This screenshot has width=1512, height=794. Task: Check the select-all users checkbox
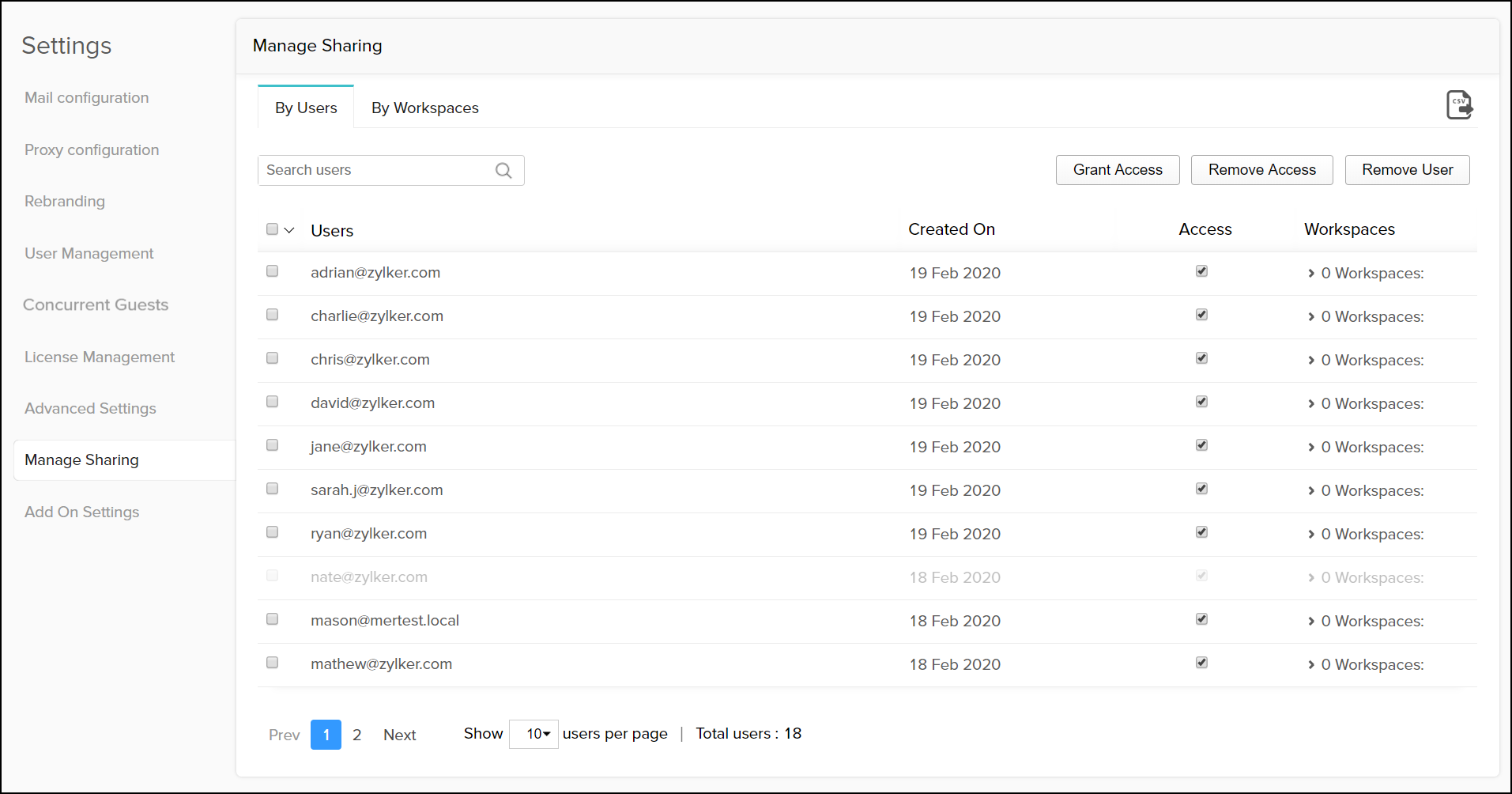(273, 229)
